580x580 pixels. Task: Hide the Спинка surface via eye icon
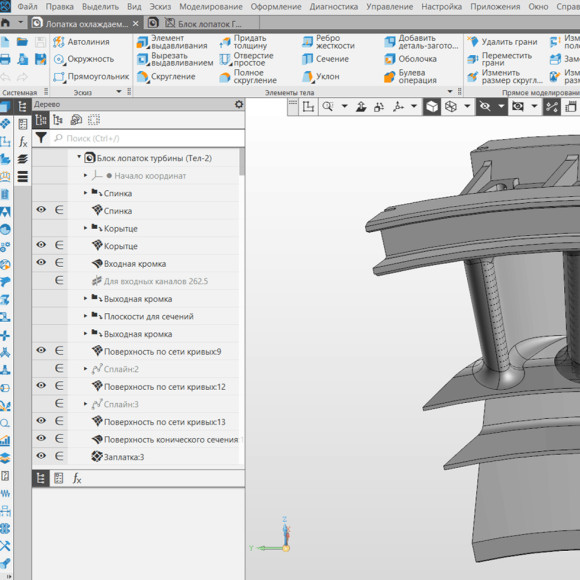[x=41, y=210]
